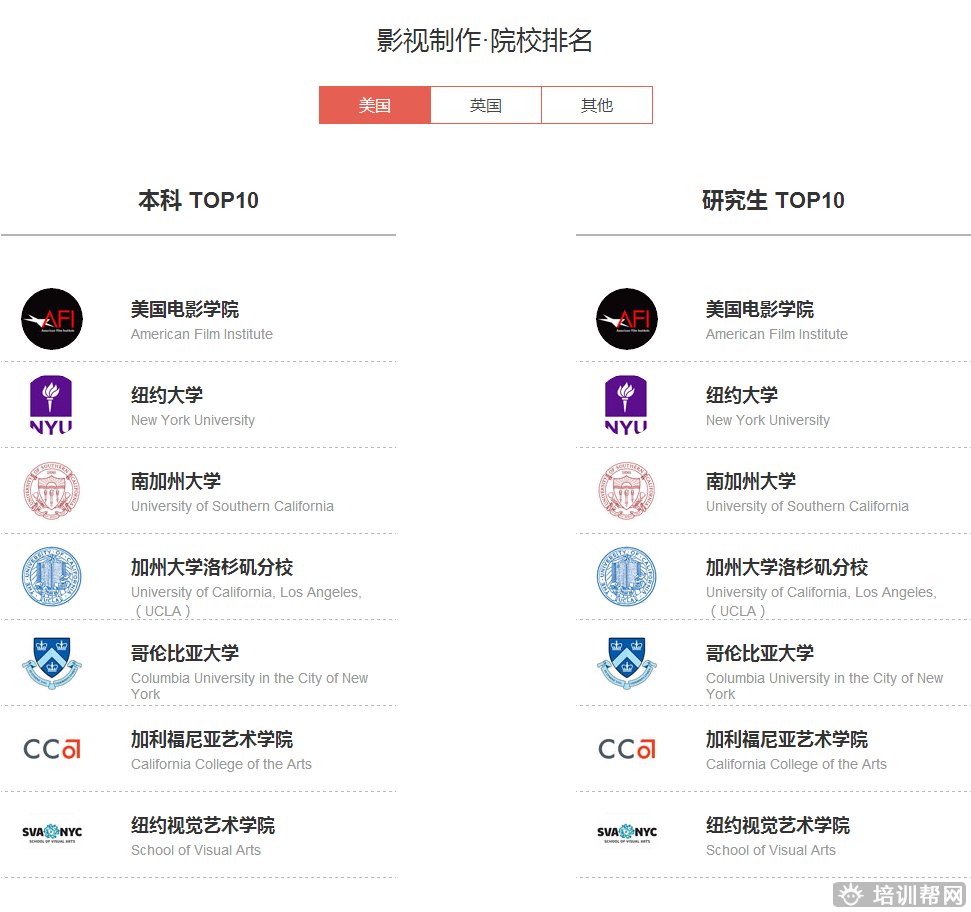Click the USC seal in the 研究生 TOP10 list
The height and width of the screenshot is (912, 971).
pyautogui.click(x=627, y=491)
